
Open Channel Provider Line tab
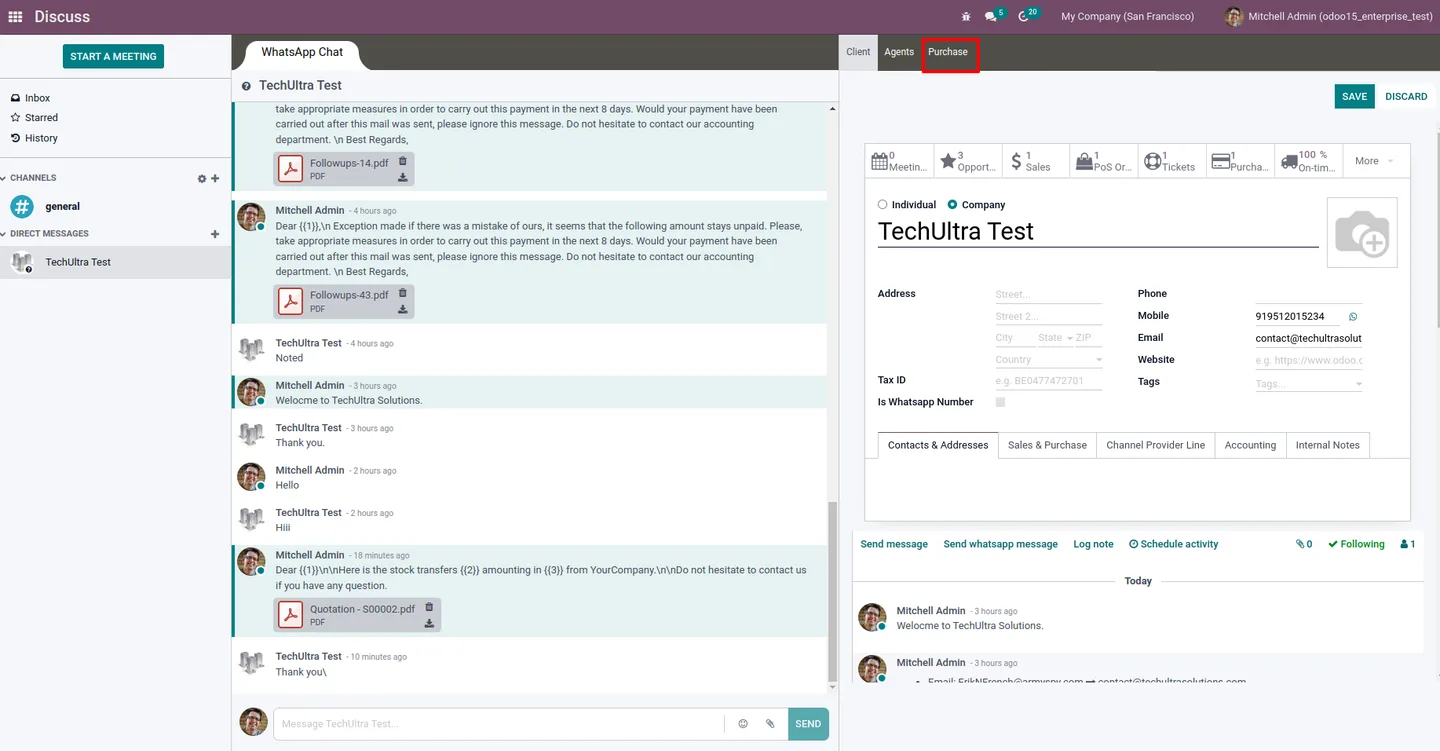click(x=1155, y=445)
